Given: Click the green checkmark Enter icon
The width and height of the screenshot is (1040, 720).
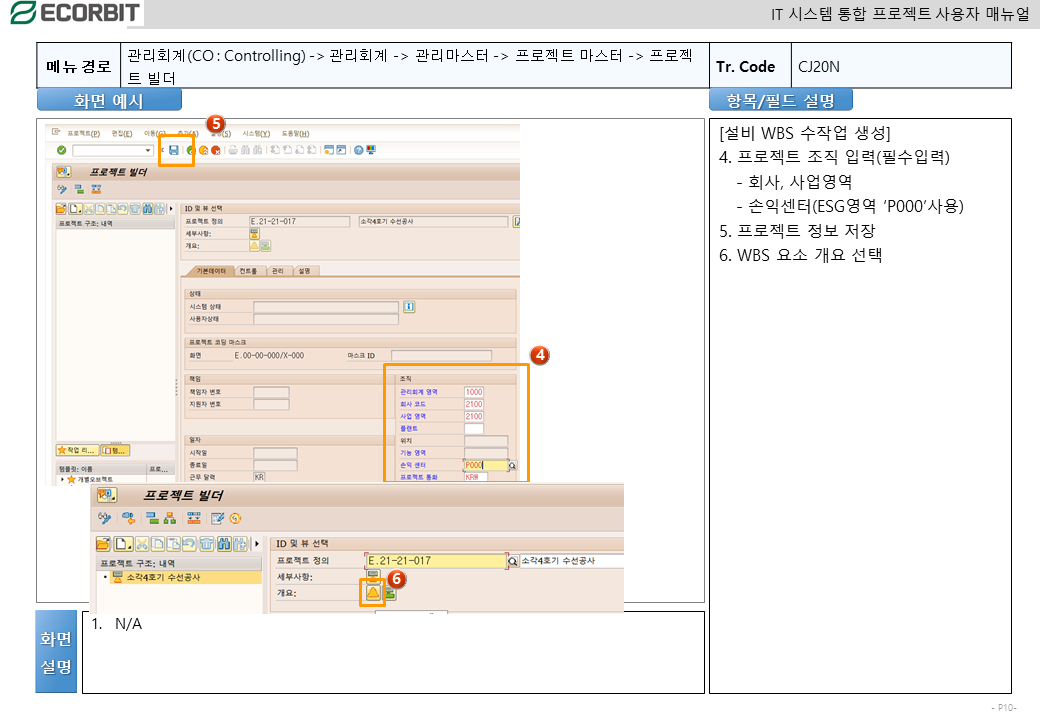Looking at the screenshot, I should pos(62,150).
